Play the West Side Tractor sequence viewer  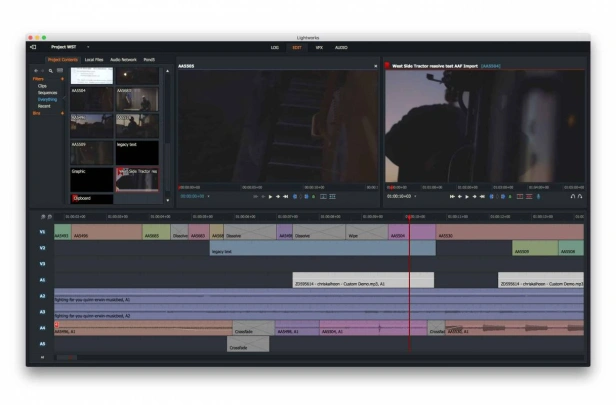tap(467, 197)
